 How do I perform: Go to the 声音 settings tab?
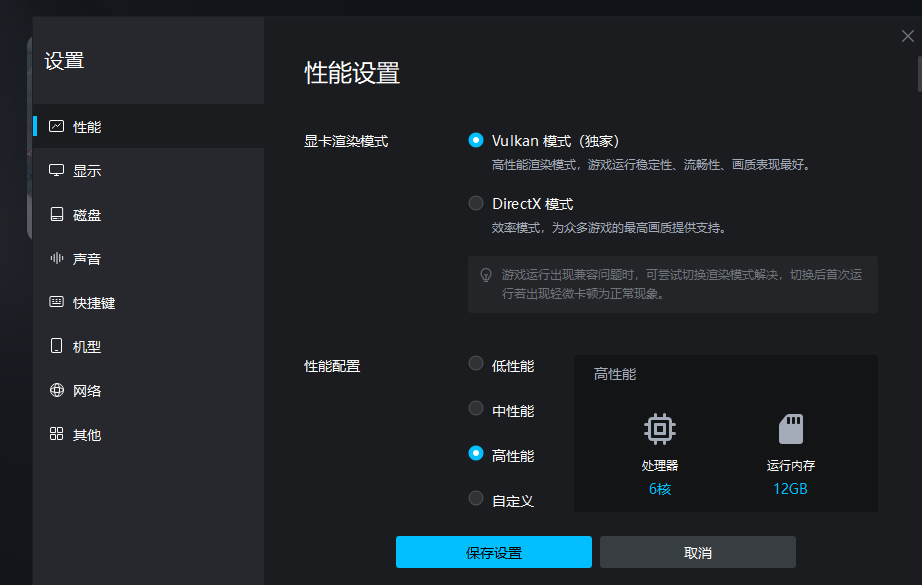point(148,259)
